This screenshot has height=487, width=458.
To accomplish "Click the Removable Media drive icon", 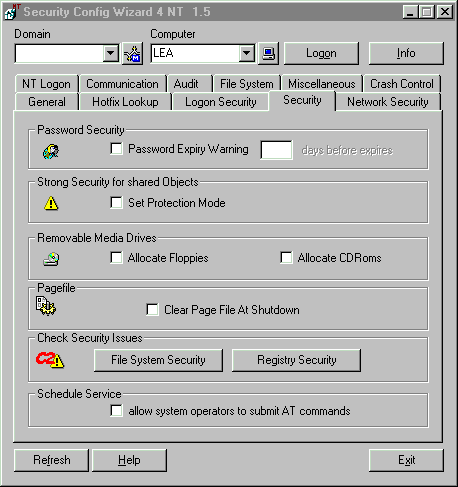I will pyautogui.click(x=51, y=259).
